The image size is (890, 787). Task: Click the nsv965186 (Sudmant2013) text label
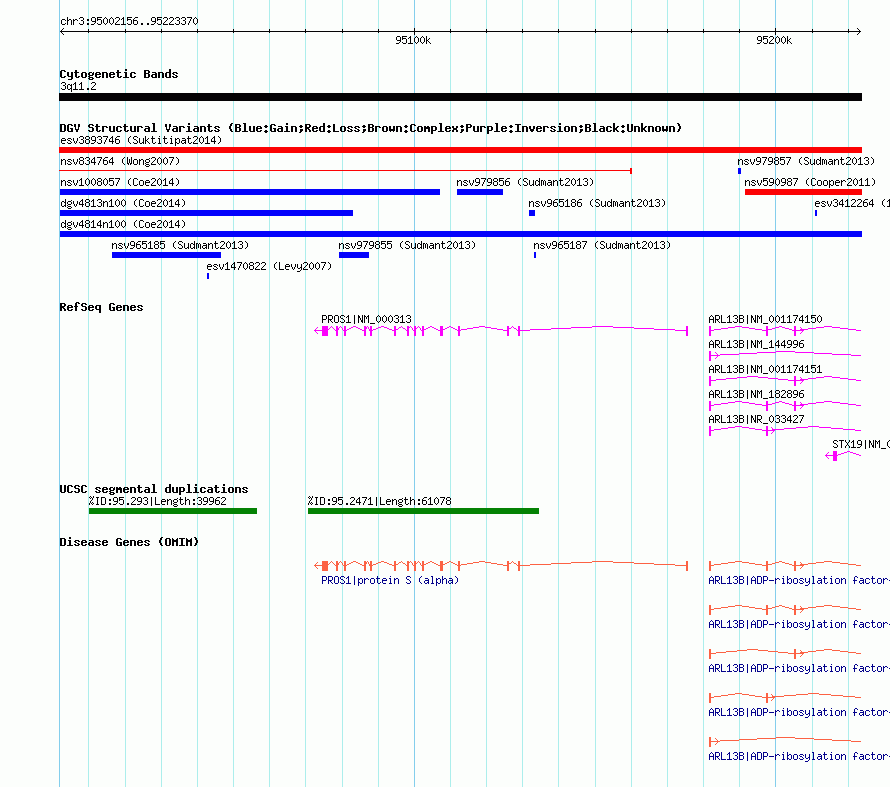pyautogui.click(x=597, y=203)
